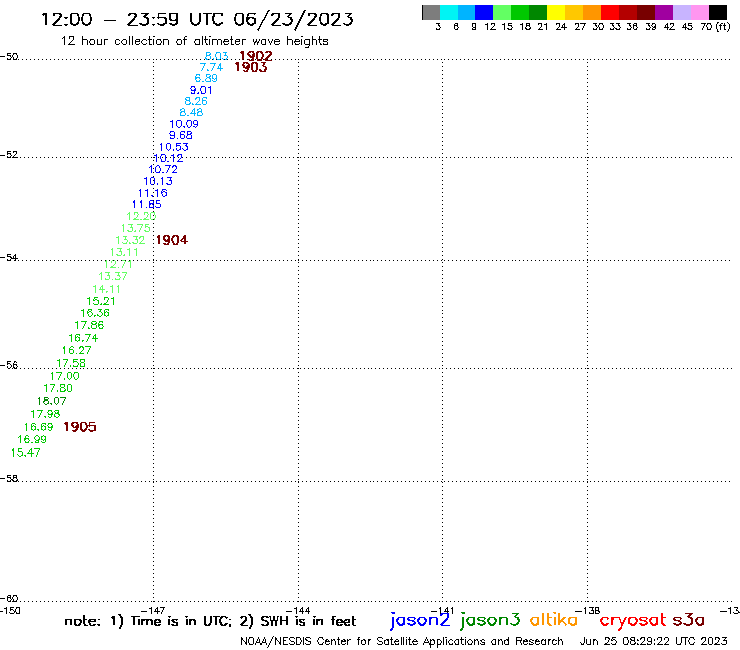Select the 17.58 wave height value
The width and height of the screenshot is (740, 650).
point(71,363)
